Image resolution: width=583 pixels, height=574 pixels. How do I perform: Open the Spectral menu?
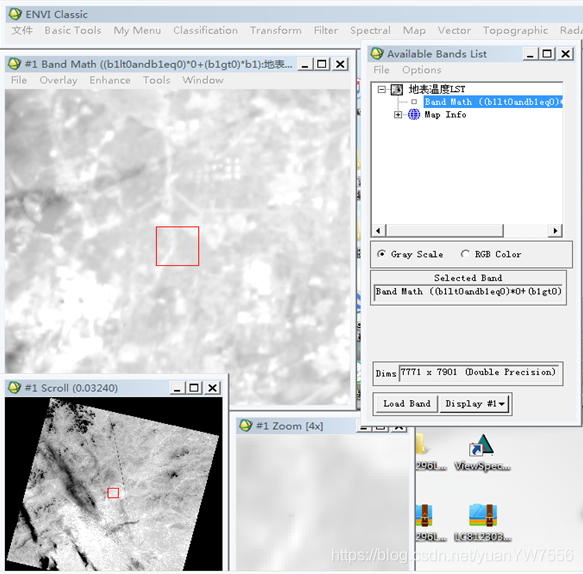coord(370,30)
